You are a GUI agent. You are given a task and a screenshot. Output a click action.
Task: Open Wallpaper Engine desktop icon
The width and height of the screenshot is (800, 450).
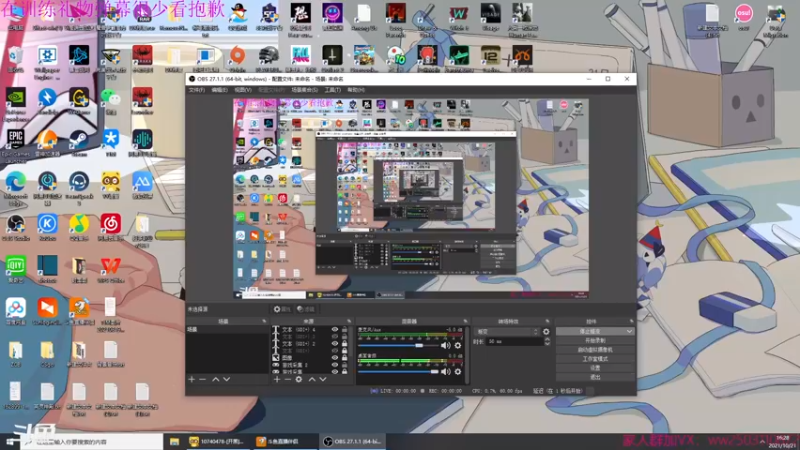(x=47, y=62)
